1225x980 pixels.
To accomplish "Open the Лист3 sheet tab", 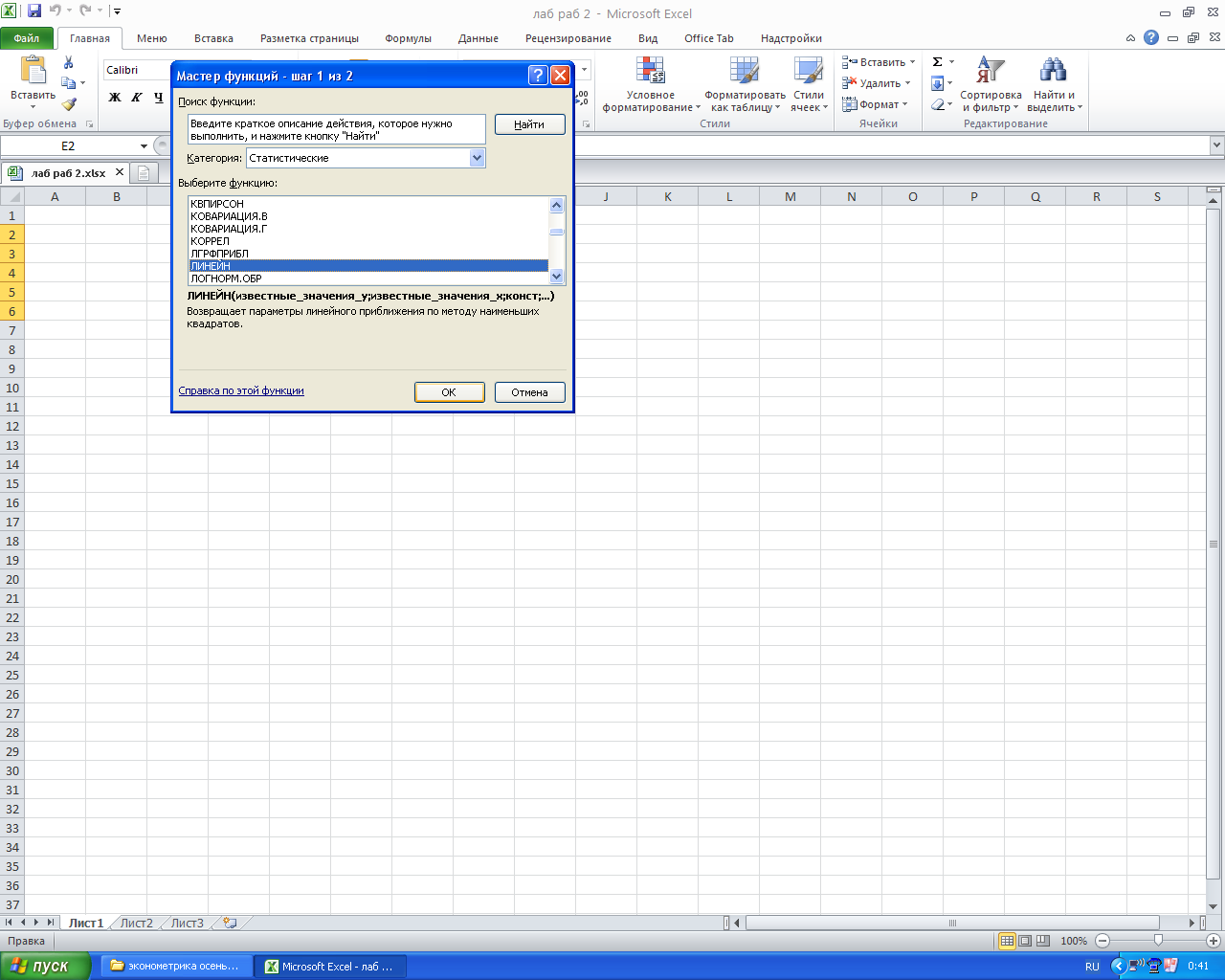I will [x=188, y=924].
